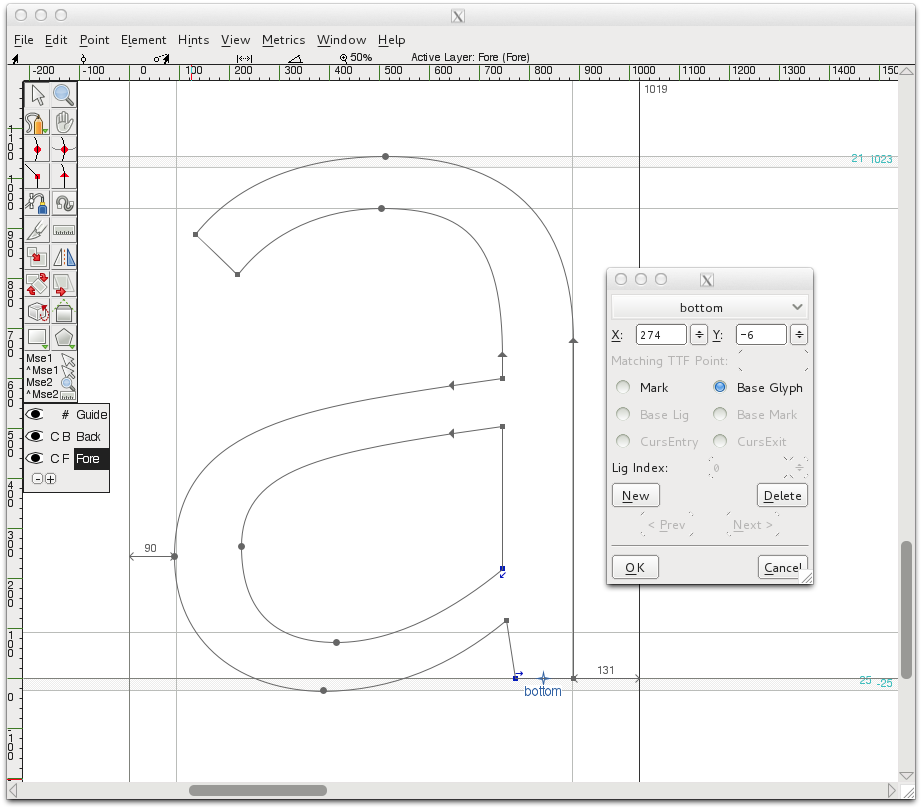This screenshot has width=922, height=809.
Task: Open the 'bottom' anchor class dropdown
Action: point(710,307)
